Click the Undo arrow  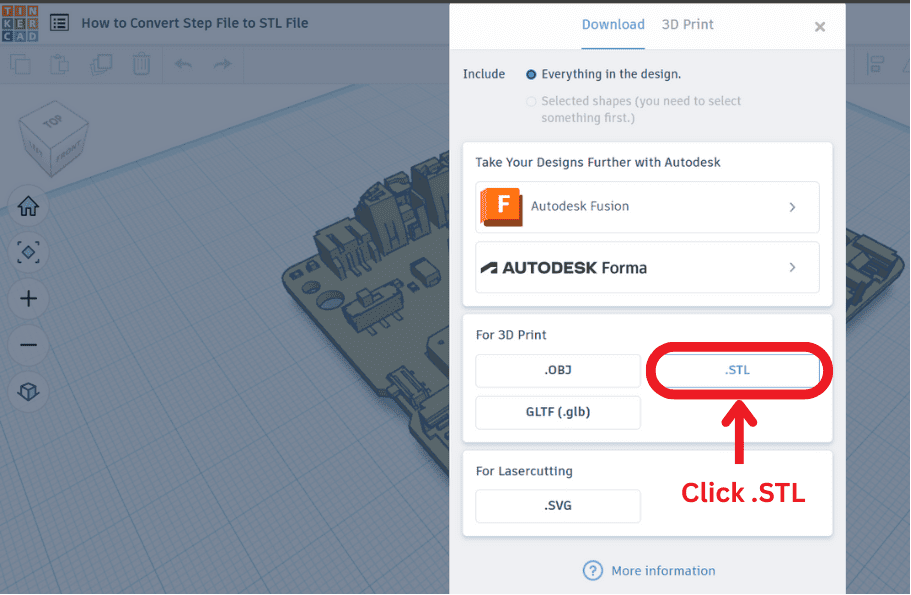pyautogui.click(x=183, y=63)
